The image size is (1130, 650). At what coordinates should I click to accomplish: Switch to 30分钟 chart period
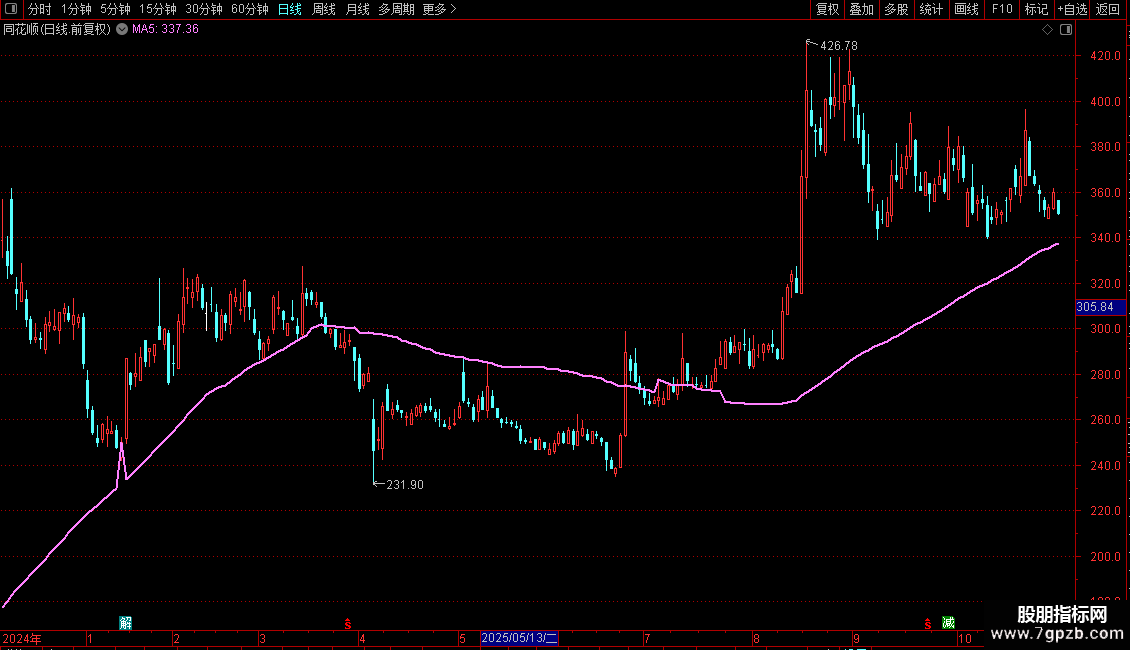[204, 9]
